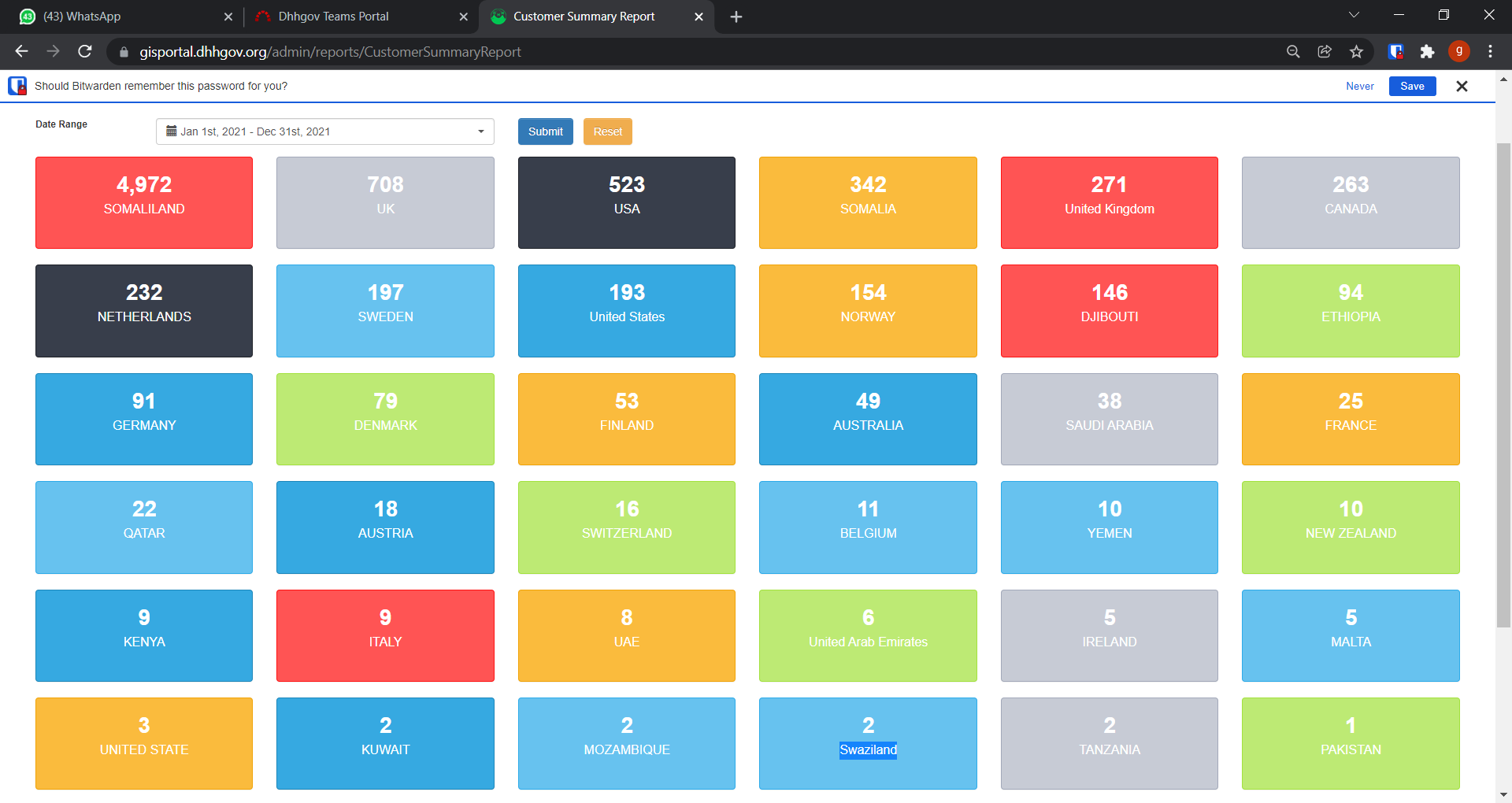Click Save in Bitwarden prompt
Image resolution: width=1512 pixels, height=803 pixels.
(x=1412, y=86)
